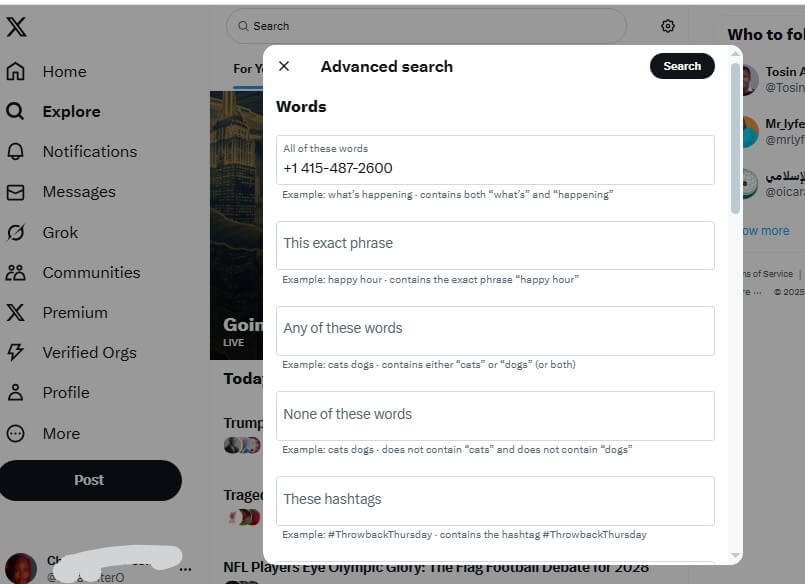Open Notifications bell icon
The width and height of the screenshot is (805, 584).
(x=15, y=151)
